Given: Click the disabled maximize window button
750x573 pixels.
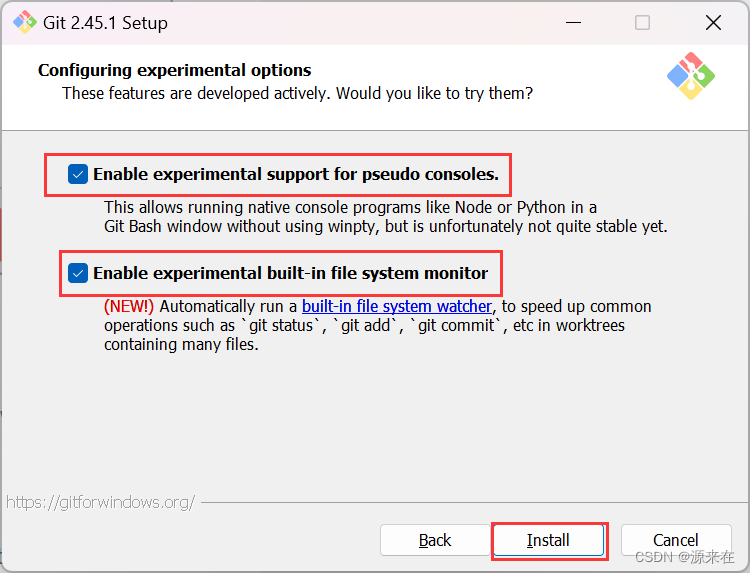Looking at the screenshot, I should 642,22.
